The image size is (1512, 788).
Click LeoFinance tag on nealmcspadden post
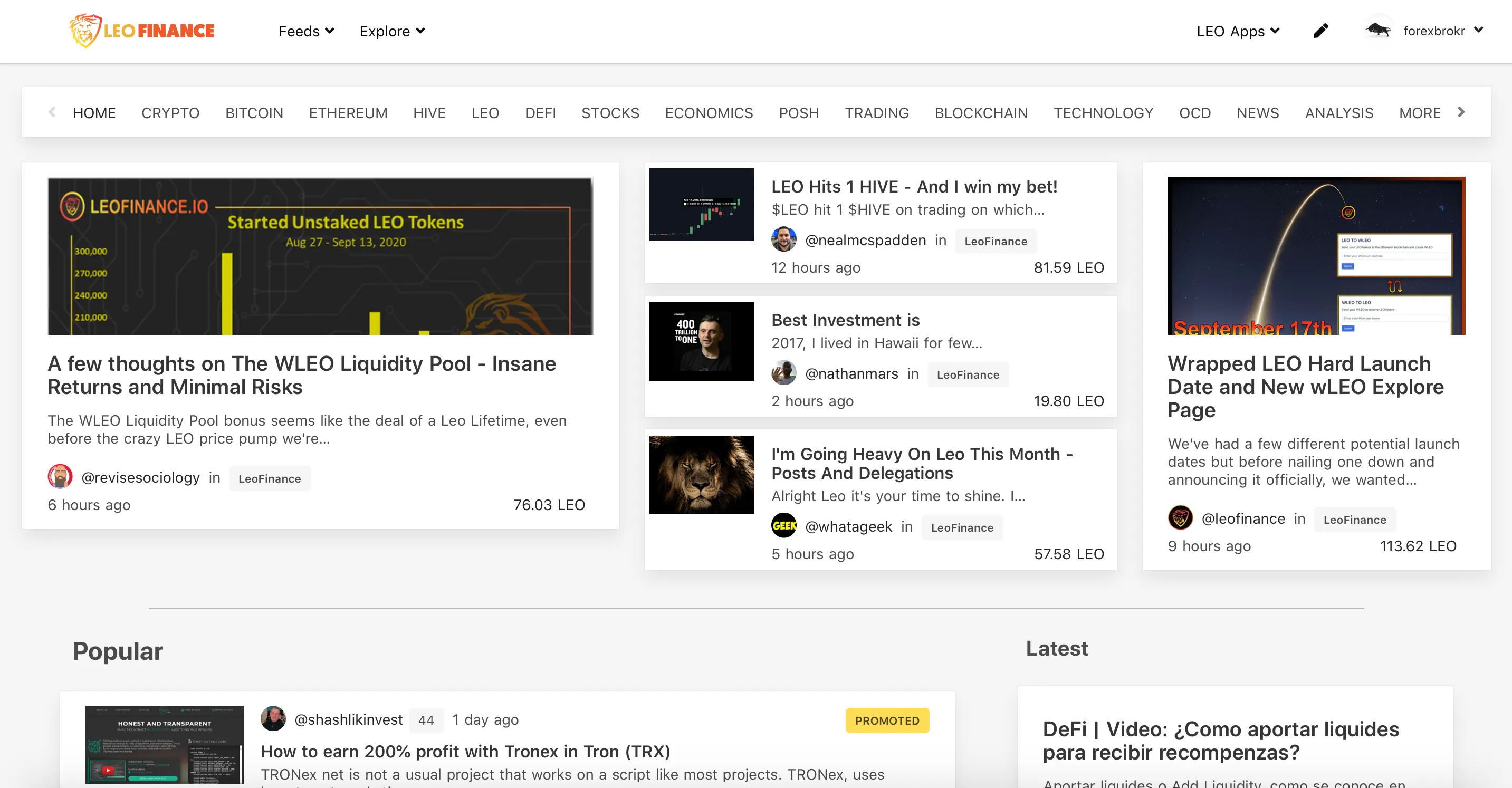pos(996,241)
